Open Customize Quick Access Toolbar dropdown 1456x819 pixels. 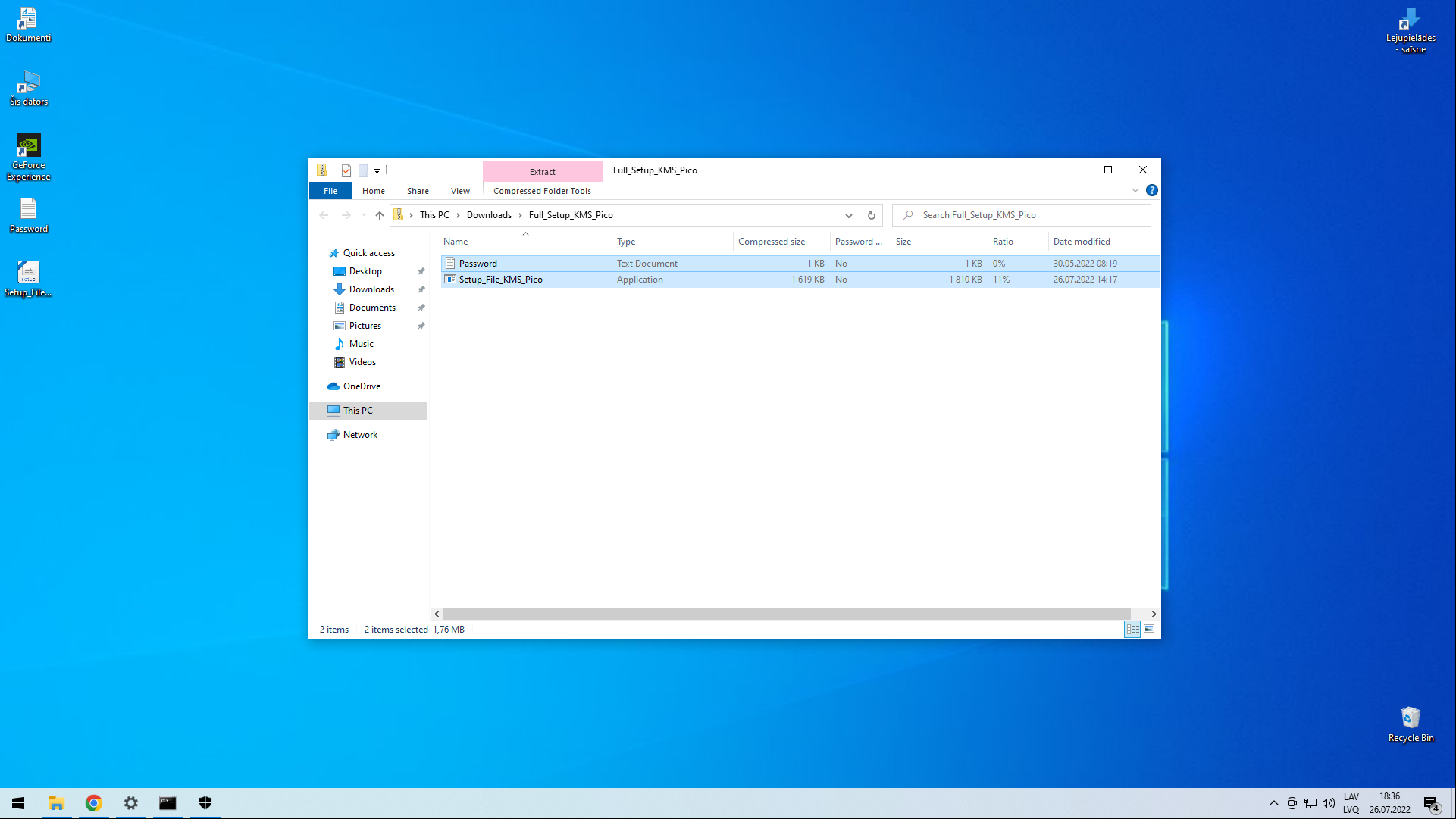(377, 170)
